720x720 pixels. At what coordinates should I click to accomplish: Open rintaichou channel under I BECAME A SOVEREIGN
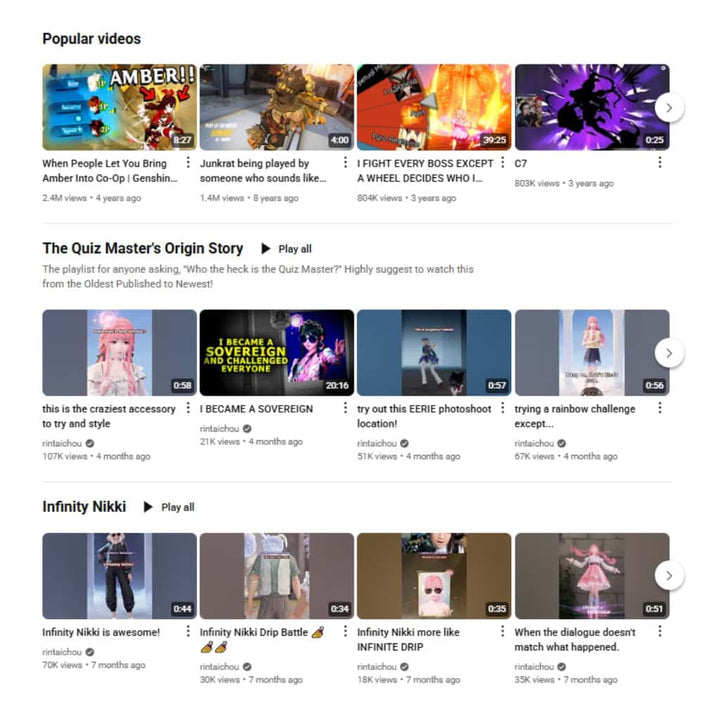coord(219,428)
